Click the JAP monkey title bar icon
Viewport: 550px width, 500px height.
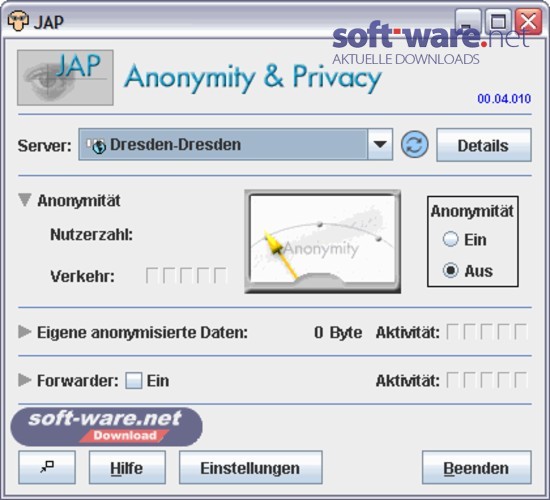point(18,21)
